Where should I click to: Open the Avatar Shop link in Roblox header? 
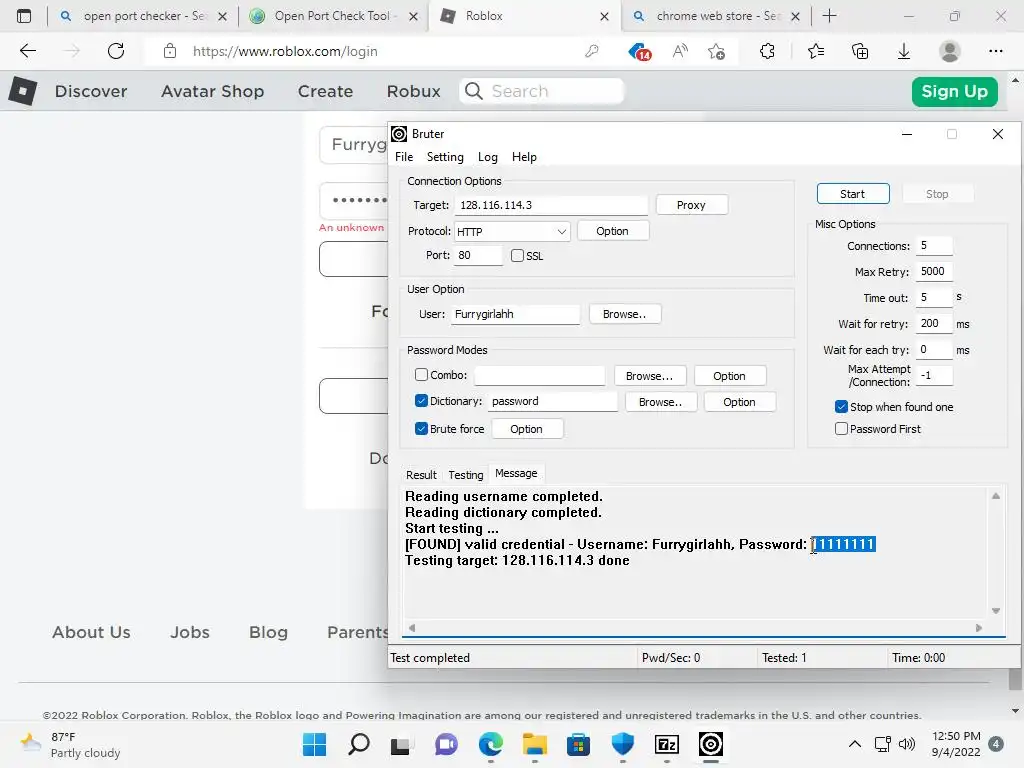pyautogui.click(x=212, y=91)
